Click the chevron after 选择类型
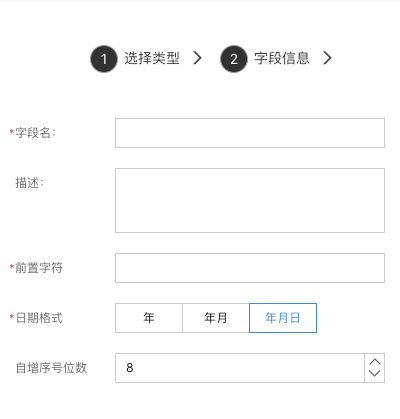This screenshot has height=419, width=400. click(198, 58)
